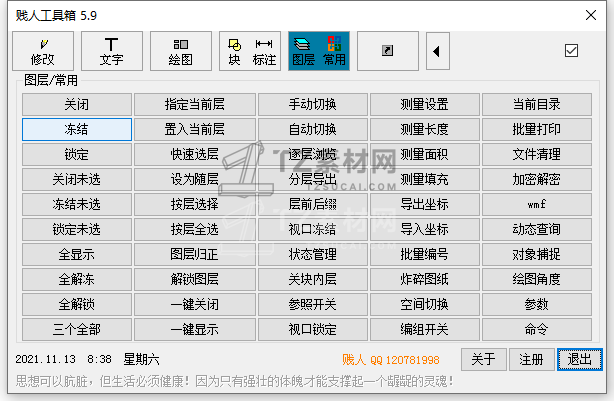The width and height of the screenshot is (614, 401).
Task: Click 注册 (register) button
Action: [532, 359]
